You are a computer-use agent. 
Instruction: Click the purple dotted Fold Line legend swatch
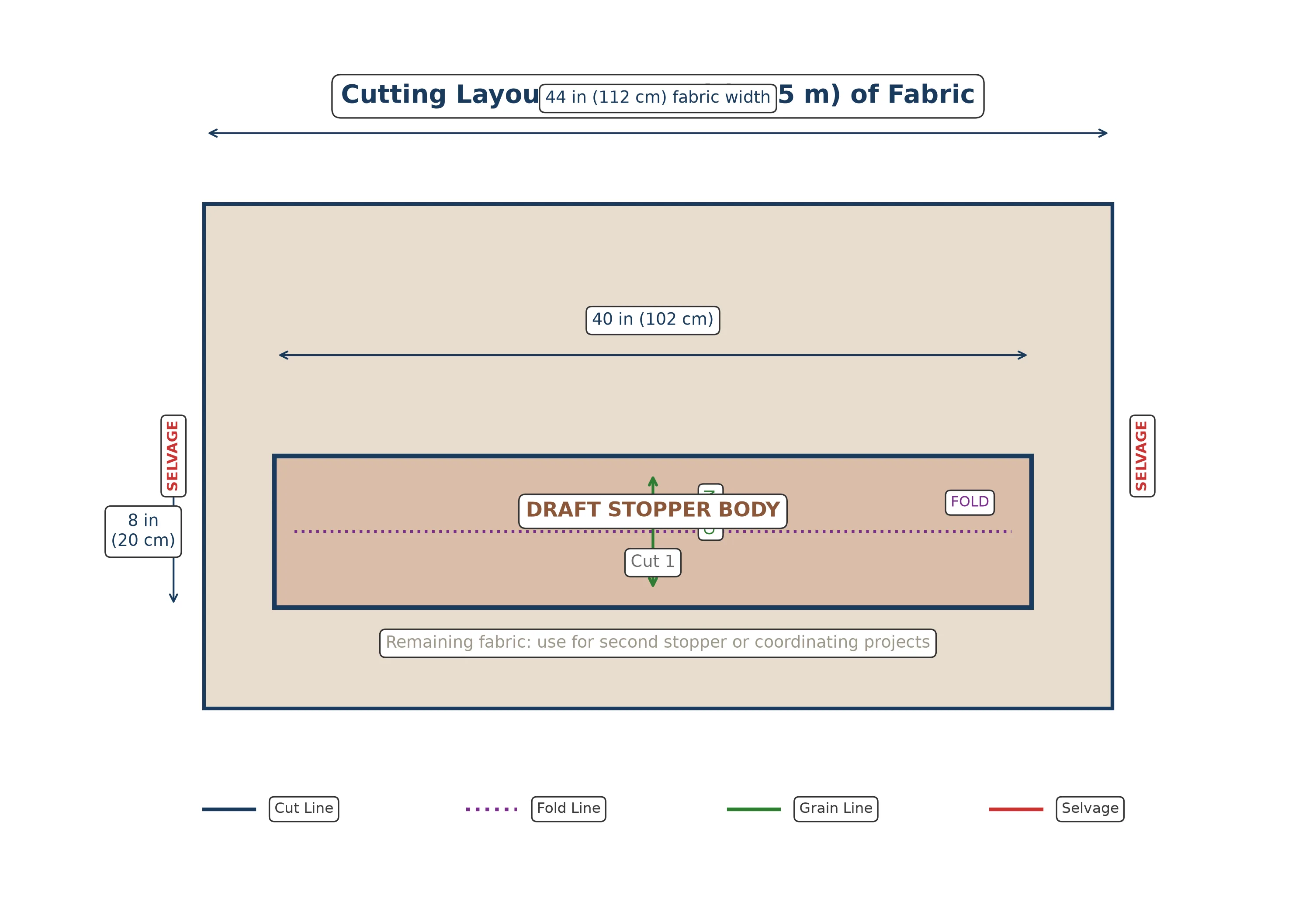coord(491,809)
